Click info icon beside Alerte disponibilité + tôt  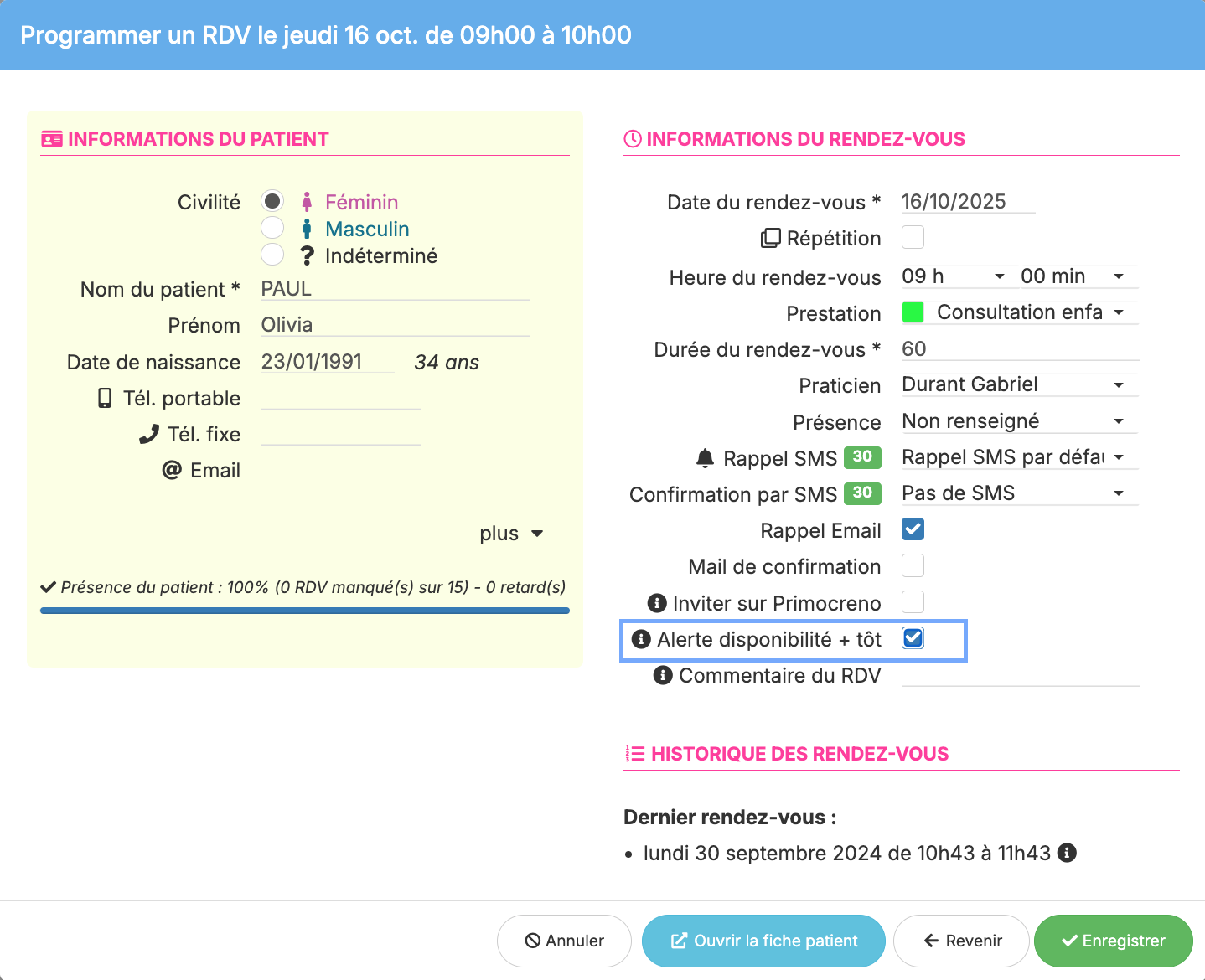[x=641, y=639]
